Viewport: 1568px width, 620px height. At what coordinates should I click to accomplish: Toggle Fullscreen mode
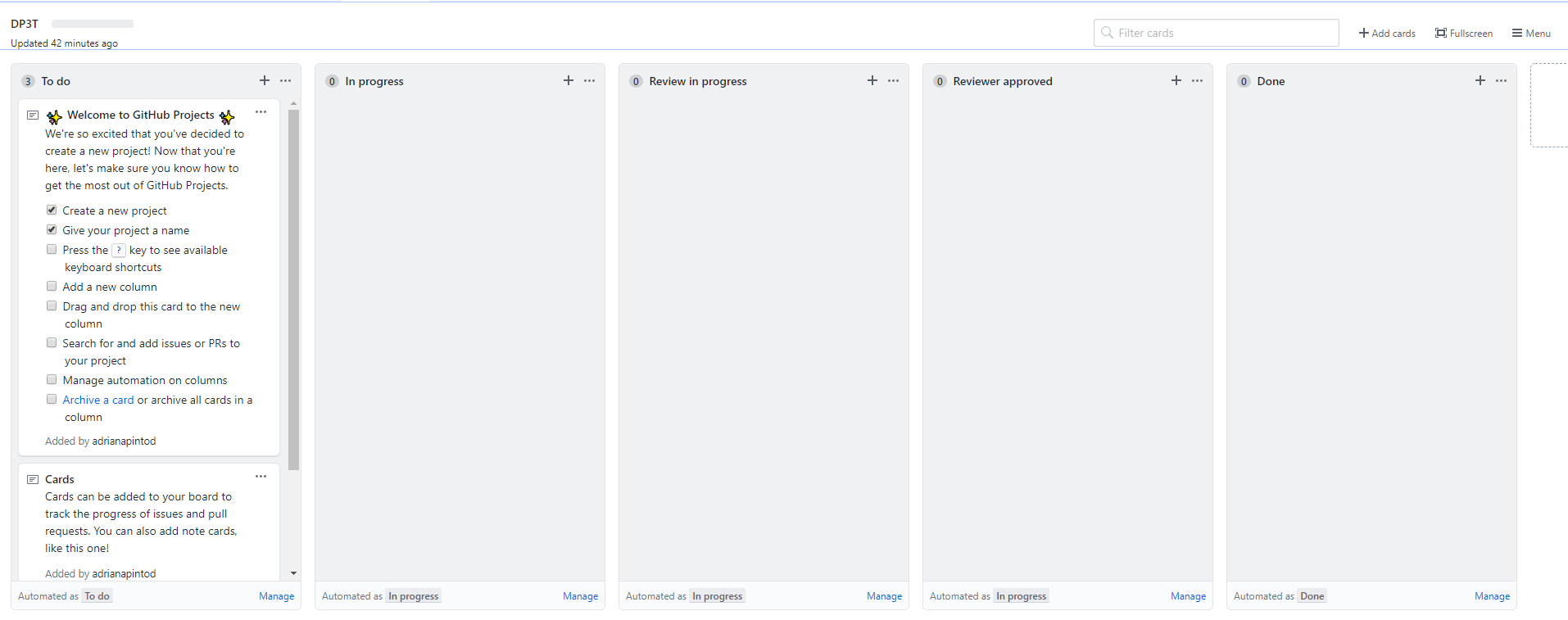point(1464,34)
